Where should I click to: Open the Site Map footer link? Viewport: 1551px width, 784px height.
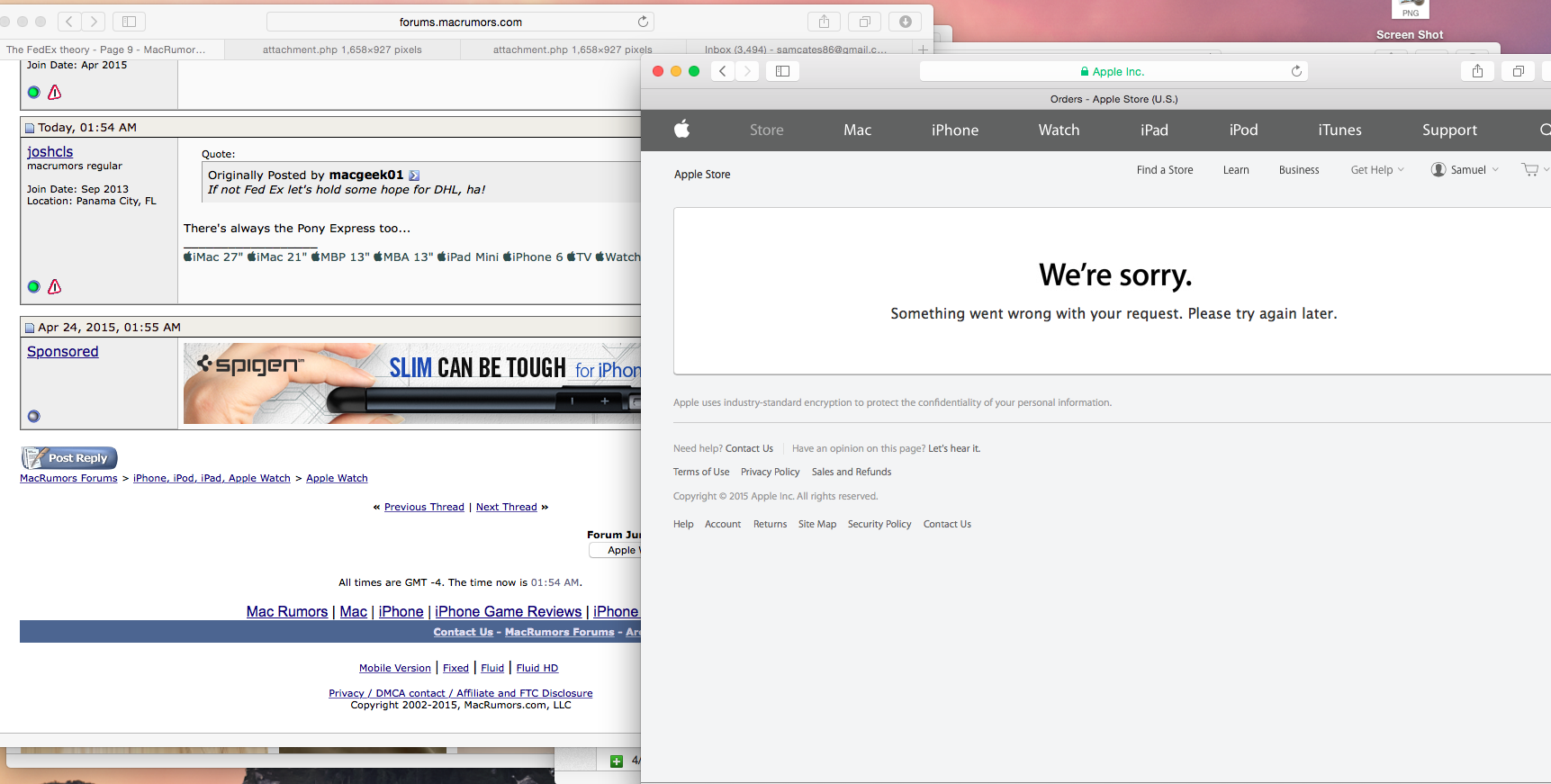pyautogui.click(x=817, y=524)
